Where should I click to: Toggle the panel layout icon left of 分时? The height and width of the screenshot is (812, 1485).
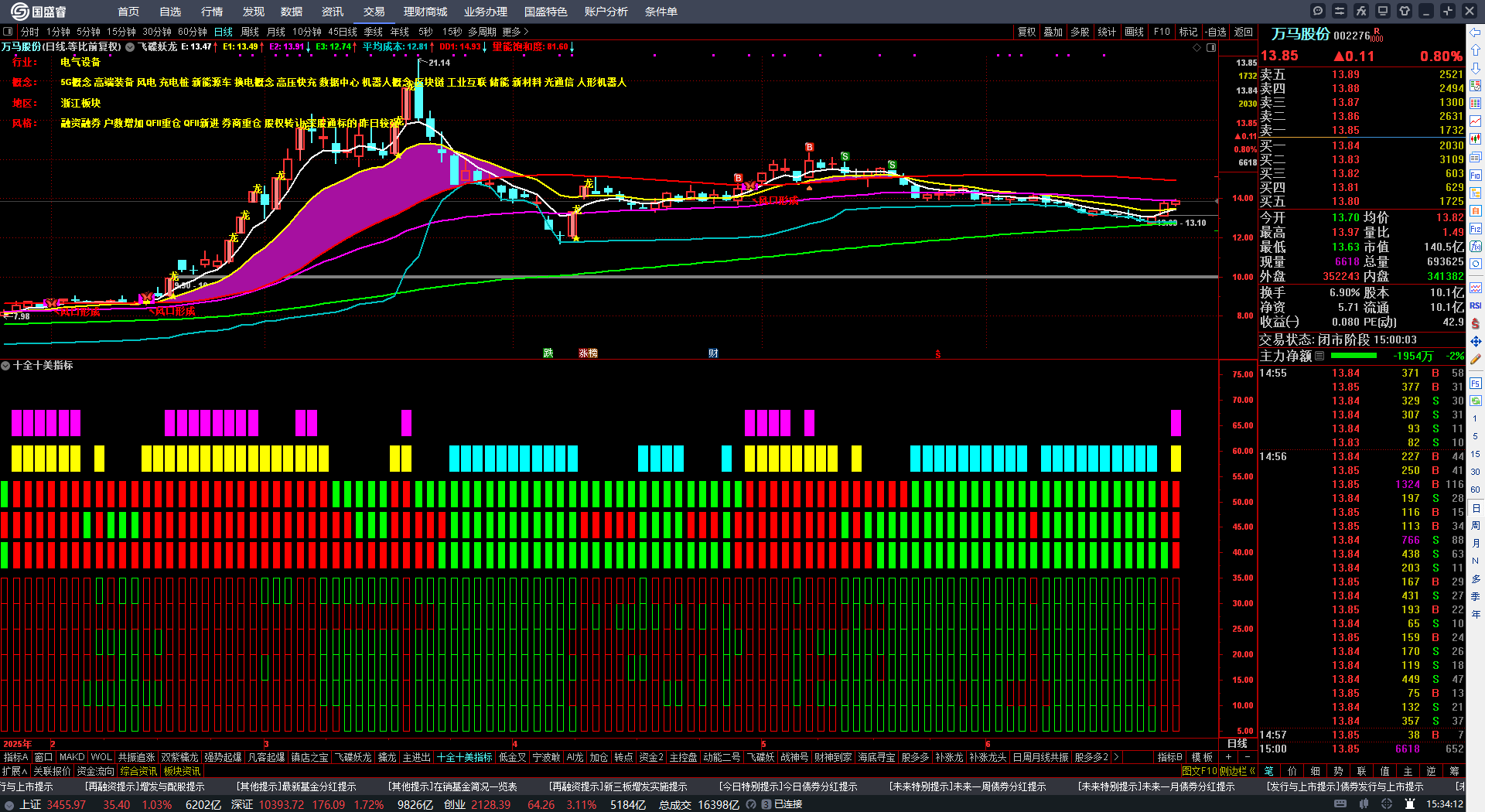click(8, 32)
